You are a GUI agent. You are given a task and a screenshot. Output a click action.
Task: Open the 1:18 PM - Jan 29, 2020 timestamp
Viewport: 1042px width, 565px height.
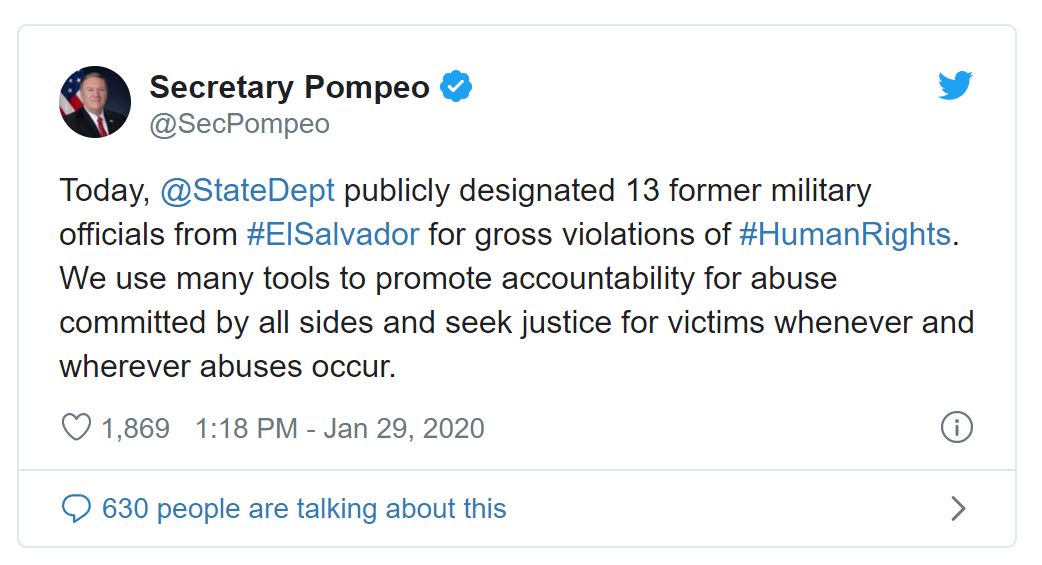(x=339, y=428)
